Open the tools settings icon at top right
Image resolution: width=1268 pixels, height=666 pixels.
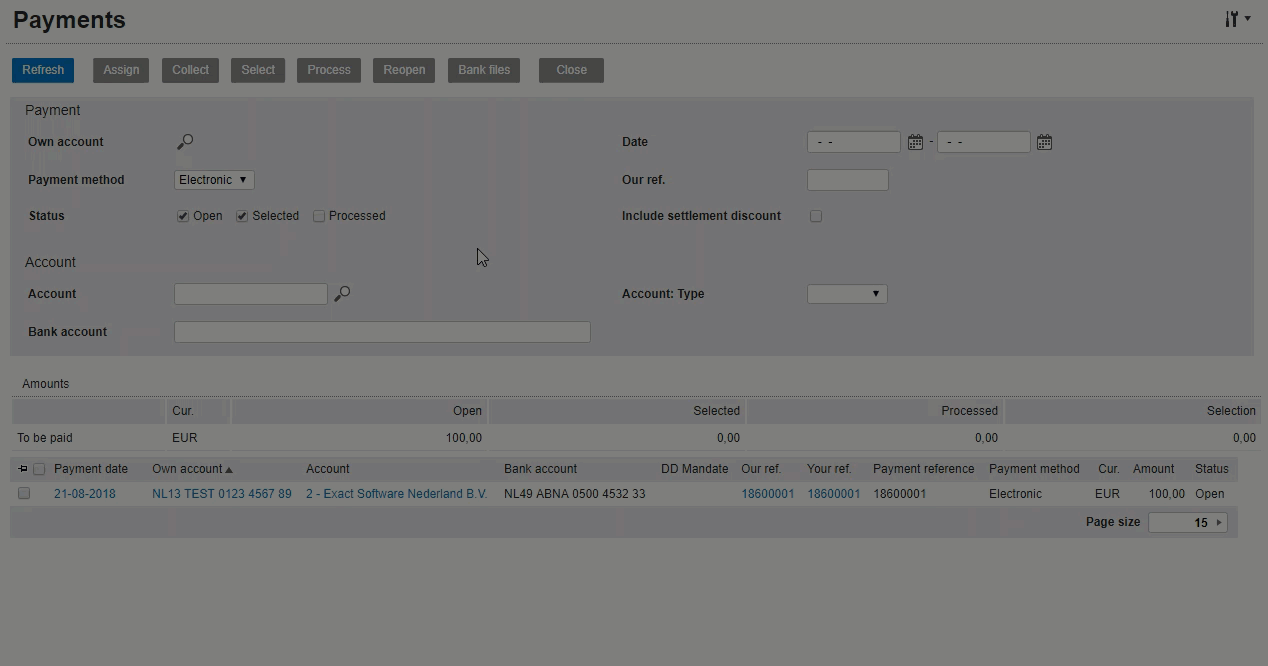tap(1236, 20)
